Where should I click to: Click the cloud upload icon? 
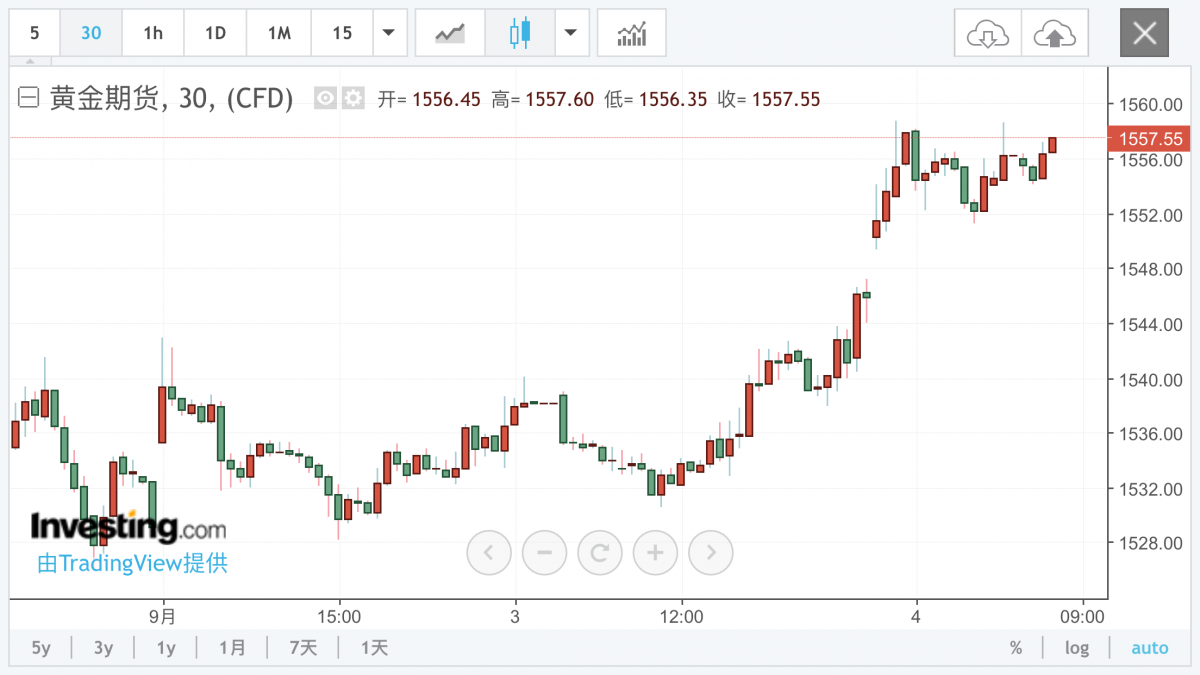pos(1054,33)
